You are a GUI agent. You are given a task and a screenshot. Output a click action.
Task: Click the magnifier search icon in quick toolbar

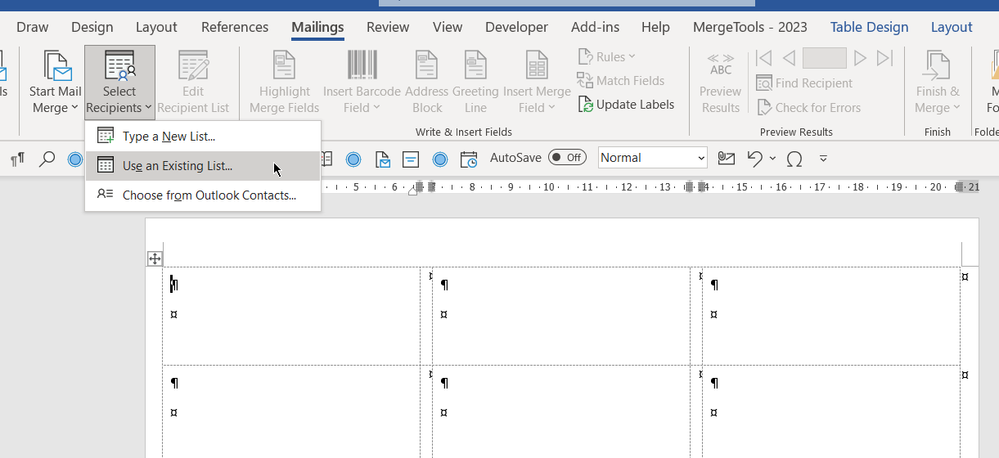pos(47,159)
